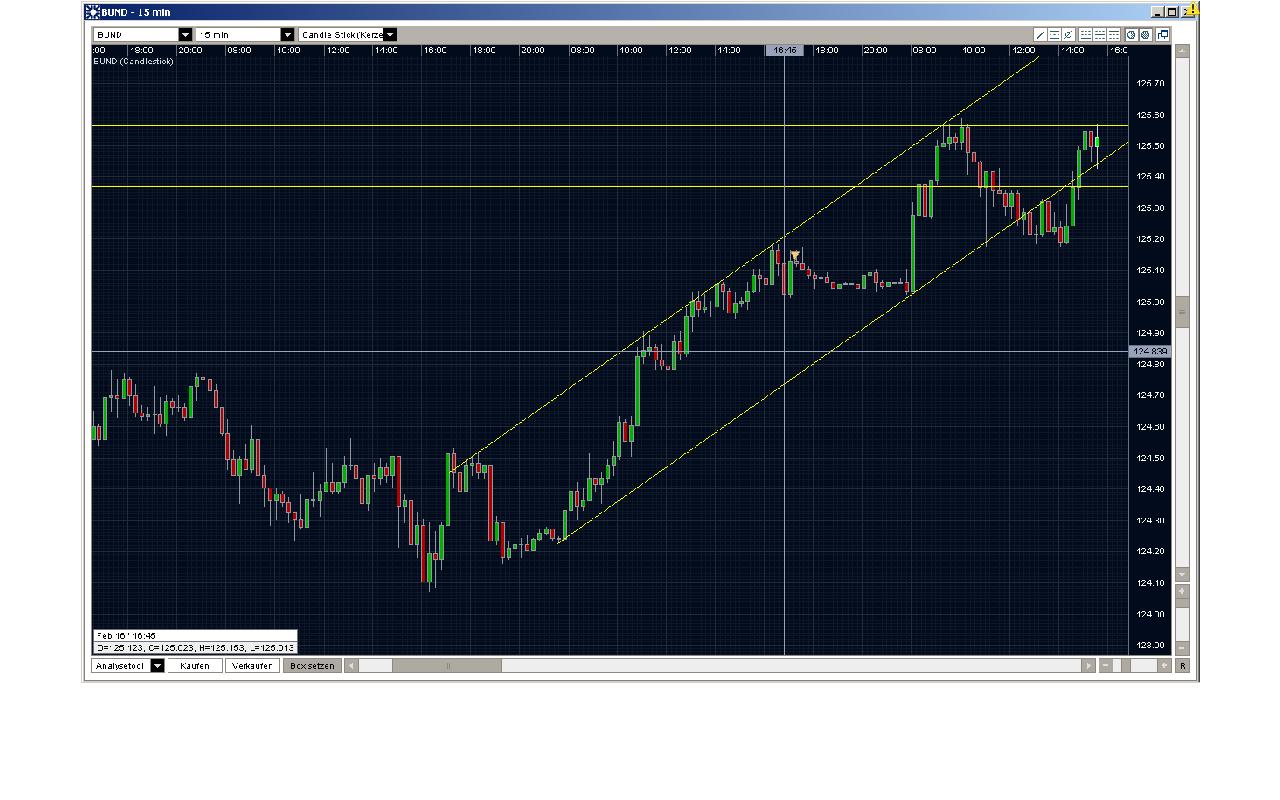Select the crossed line delete tool
Screen dimensions: 1280x800
1068,34
